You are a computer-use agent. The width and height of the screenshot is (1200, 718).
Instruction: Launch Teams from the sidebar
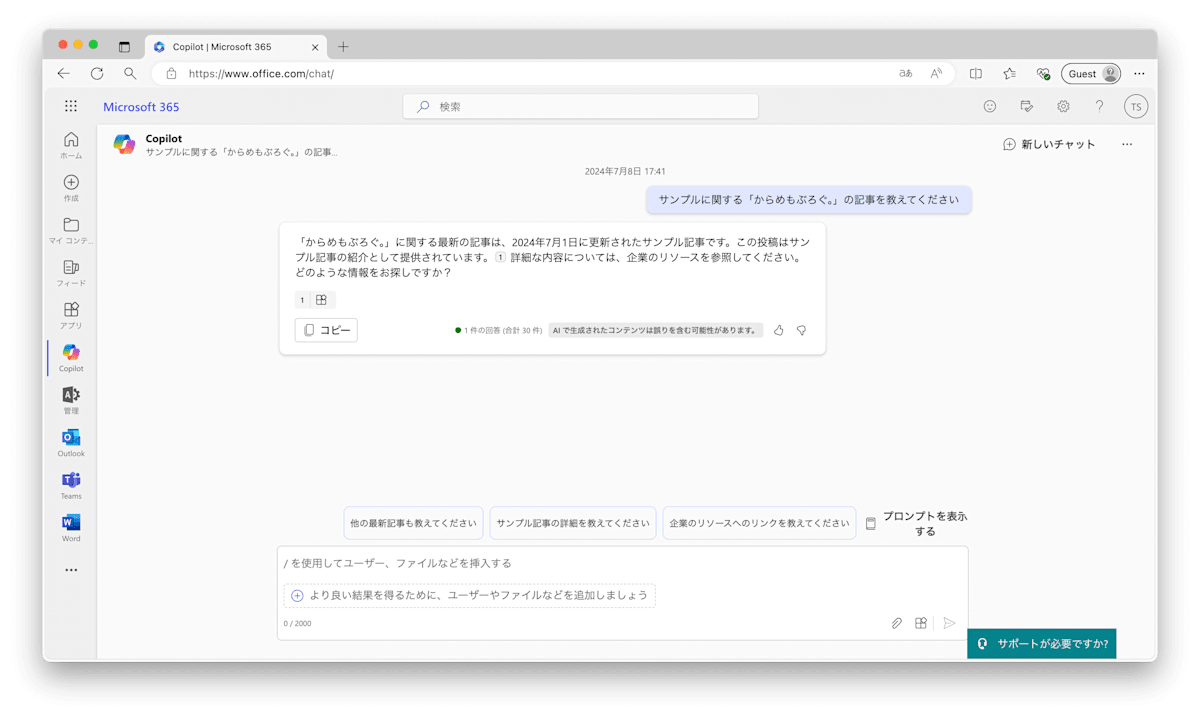pos(71,486)
